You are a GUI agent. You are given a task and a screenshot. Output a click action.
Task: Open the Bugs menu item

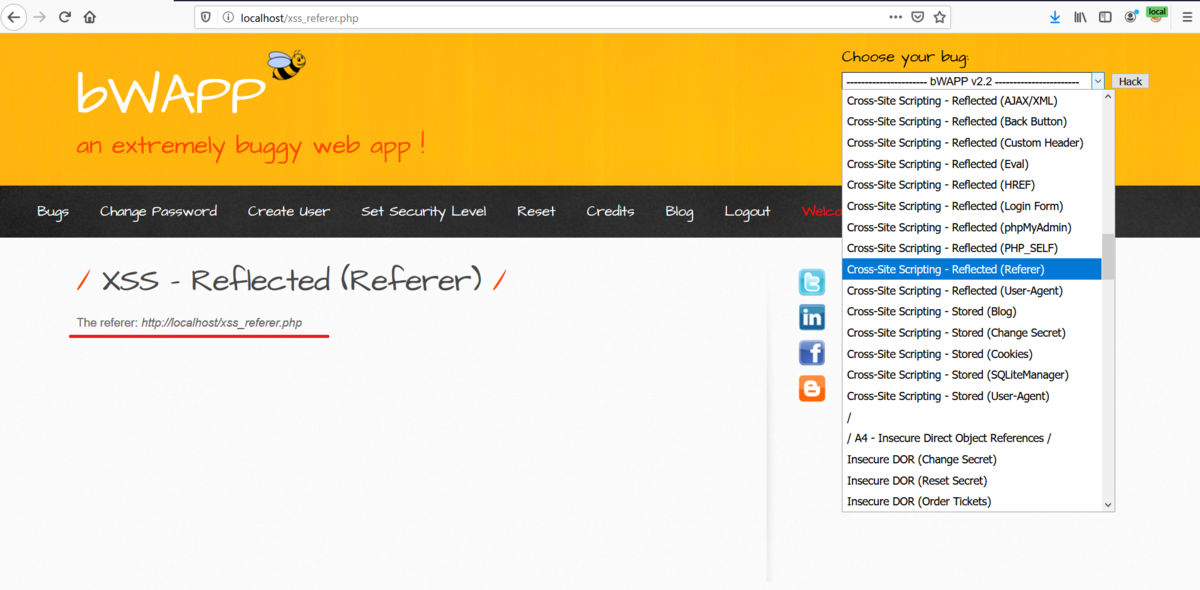click(53, 211)
